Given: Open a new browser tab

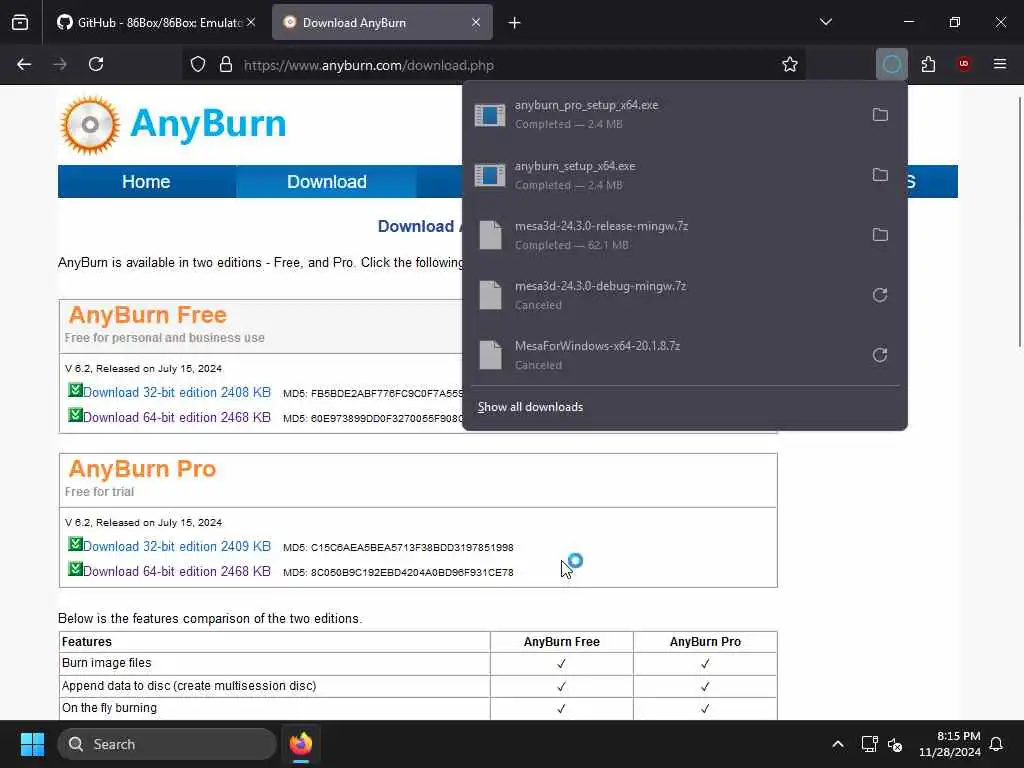Looking at the screenshot, I should tap(515, 23).
